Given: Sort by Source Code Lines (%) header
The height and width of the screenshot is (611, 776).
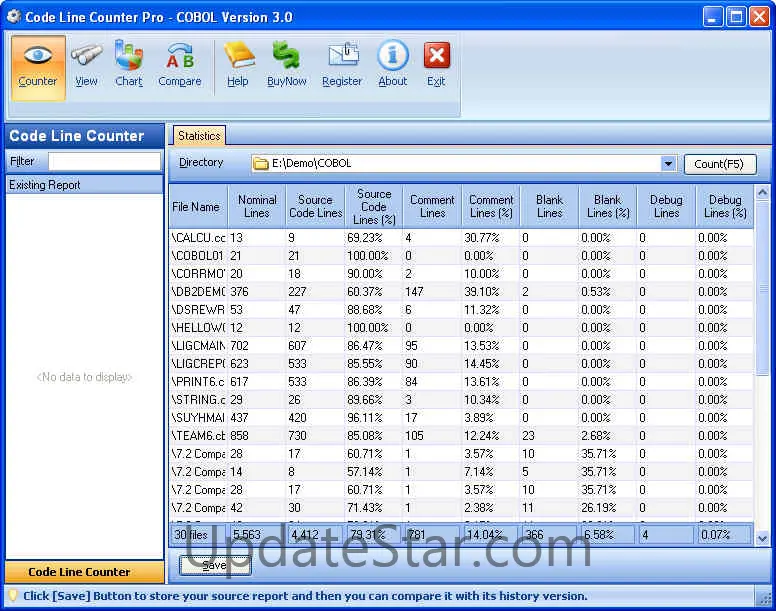Looking at the screenshot, I should point(374,206).
